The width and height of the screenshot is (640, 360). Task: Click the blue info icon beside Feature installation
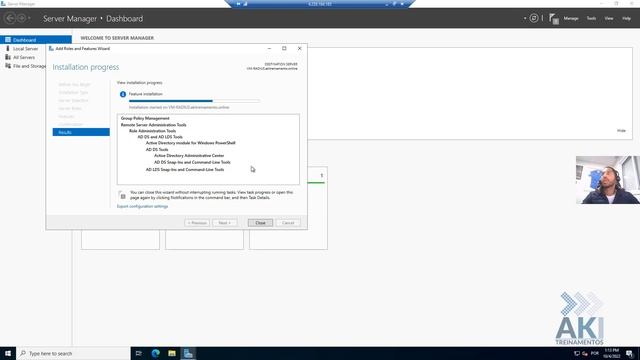[x=123, y=94]
